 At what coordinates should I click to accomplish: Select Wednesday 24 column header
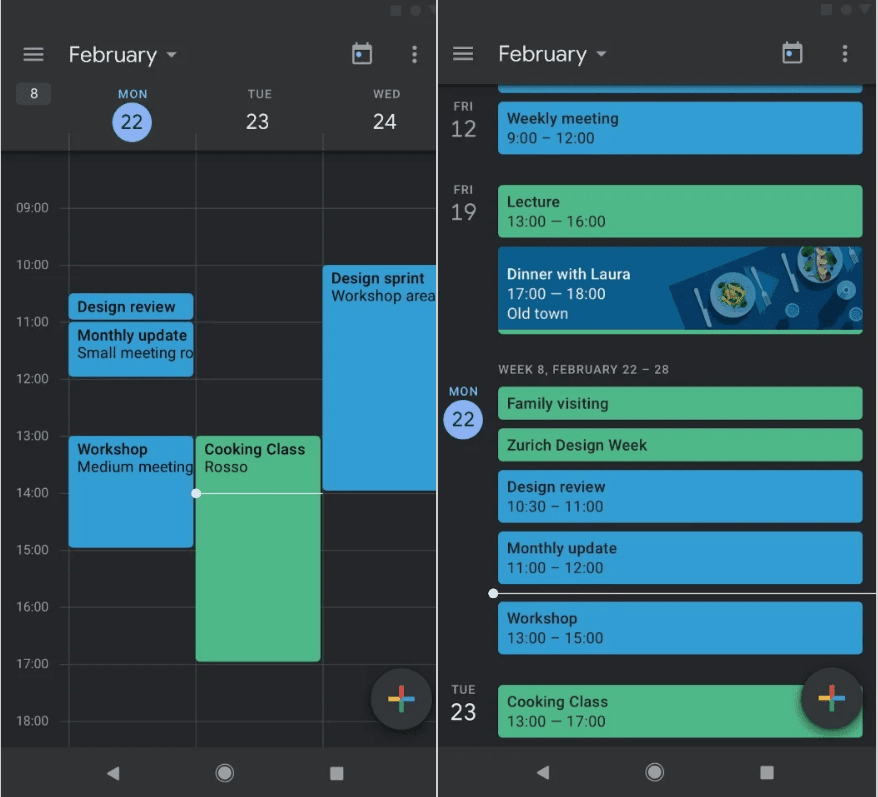pyautogui.click(x=385, y=111)
